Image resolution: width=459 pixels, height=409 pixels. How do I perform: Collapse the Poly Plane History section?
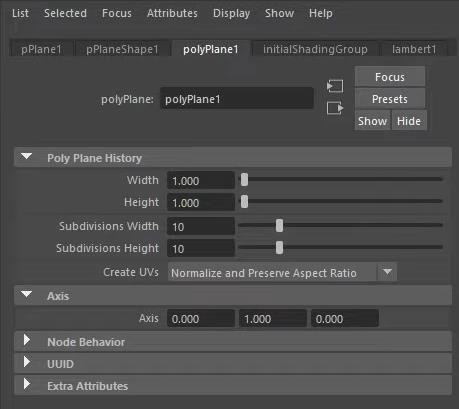[x=26, y=156]
